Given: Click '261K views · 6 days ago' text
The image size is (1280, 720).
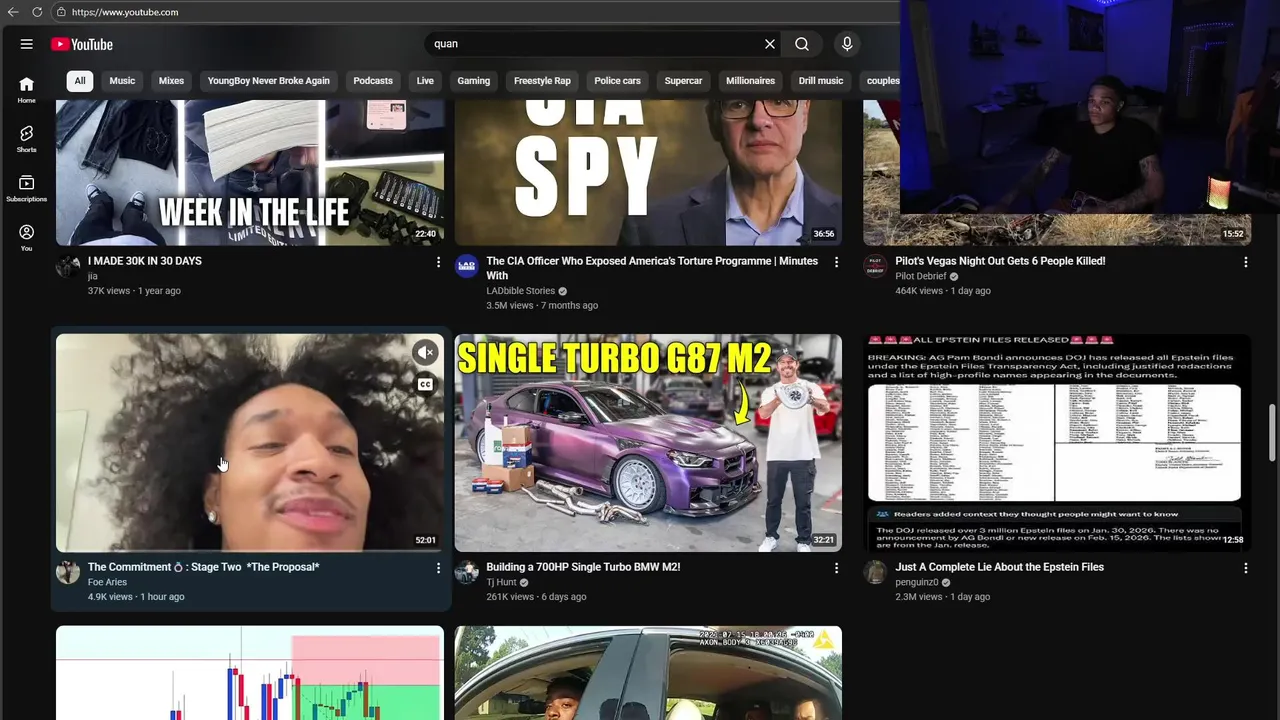Looking at the screenshot, I should point(536,597).
